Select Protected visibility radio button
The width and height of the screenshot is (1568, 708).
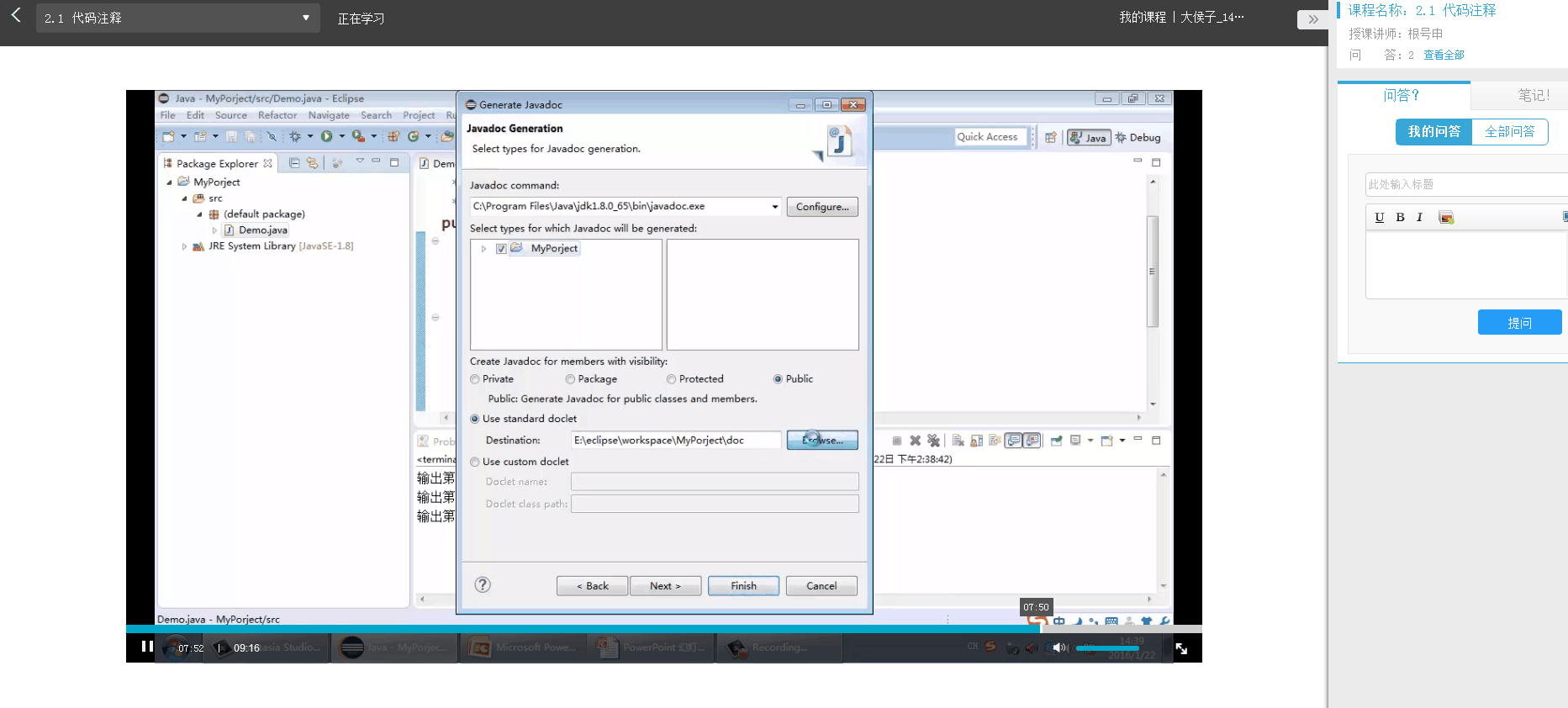pos(671,379)
